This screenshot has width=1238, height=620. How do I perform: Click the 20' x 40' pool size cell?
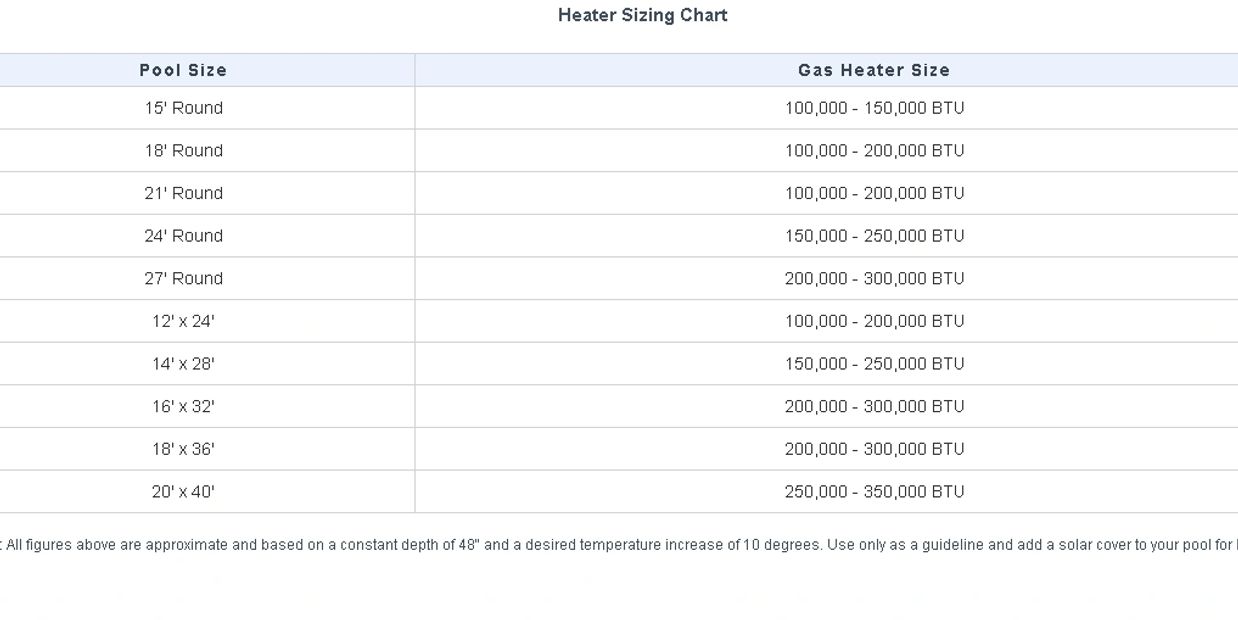point(183,492)
